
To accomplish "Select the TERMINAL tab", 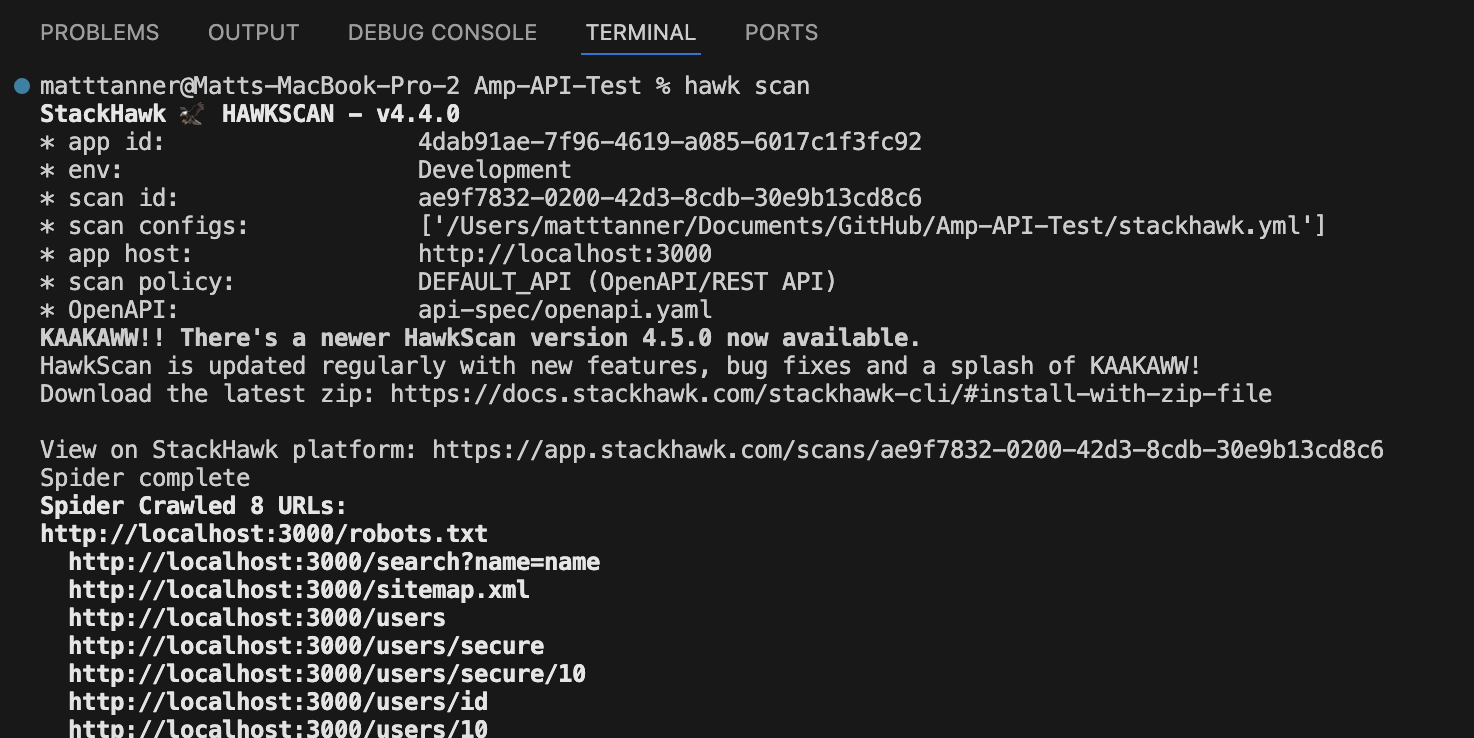I will pyautogui.click(x=641, y=32).
